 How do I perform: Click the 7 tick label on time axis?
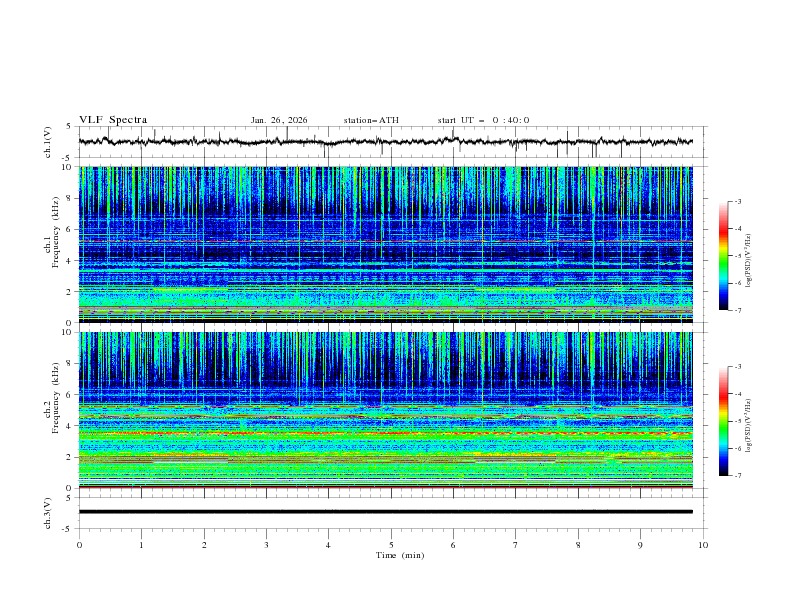(515, 545)
